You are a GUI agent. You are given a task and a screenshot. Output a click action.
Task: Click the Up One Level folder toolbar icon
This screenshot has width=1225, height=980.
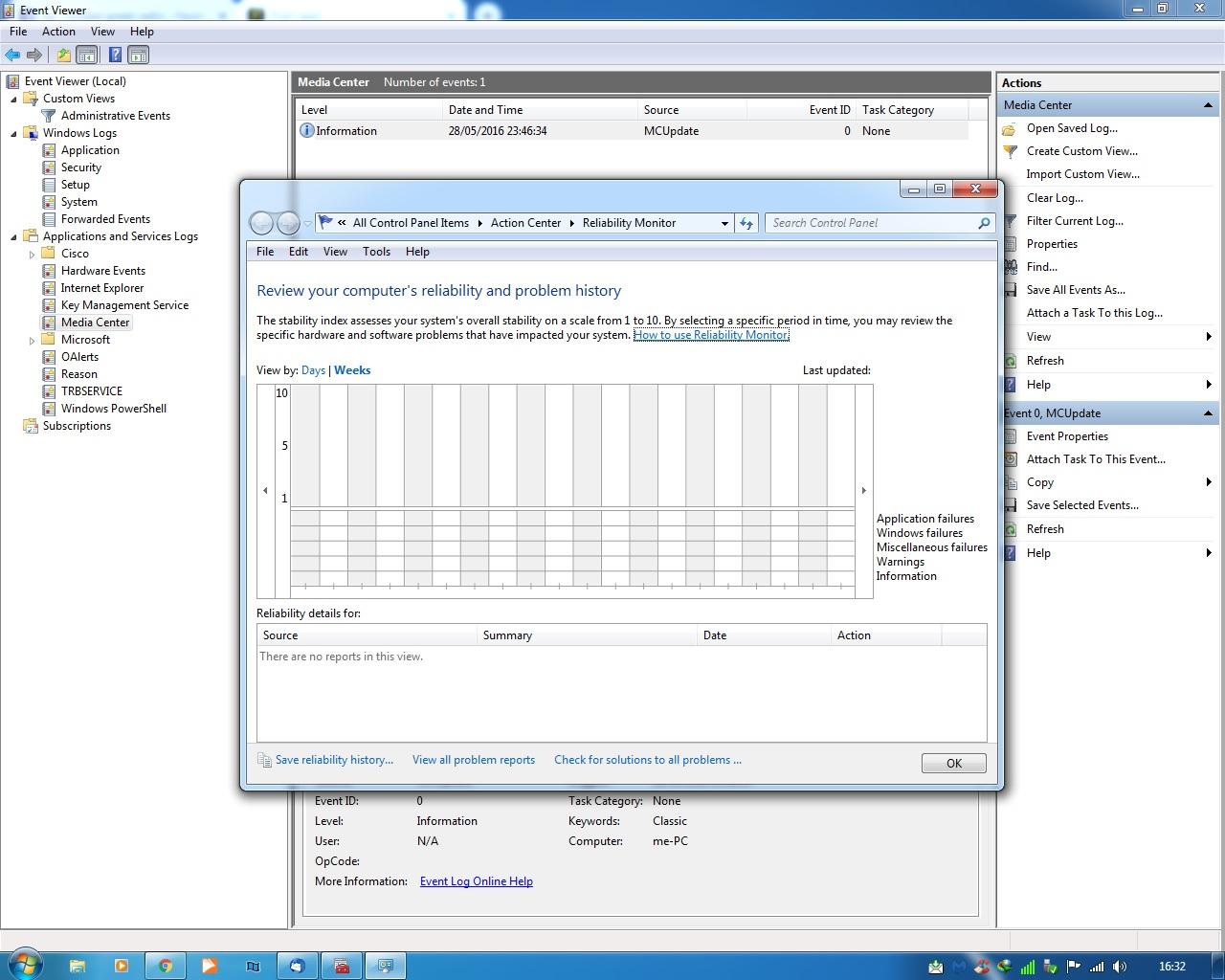[63, 56]
